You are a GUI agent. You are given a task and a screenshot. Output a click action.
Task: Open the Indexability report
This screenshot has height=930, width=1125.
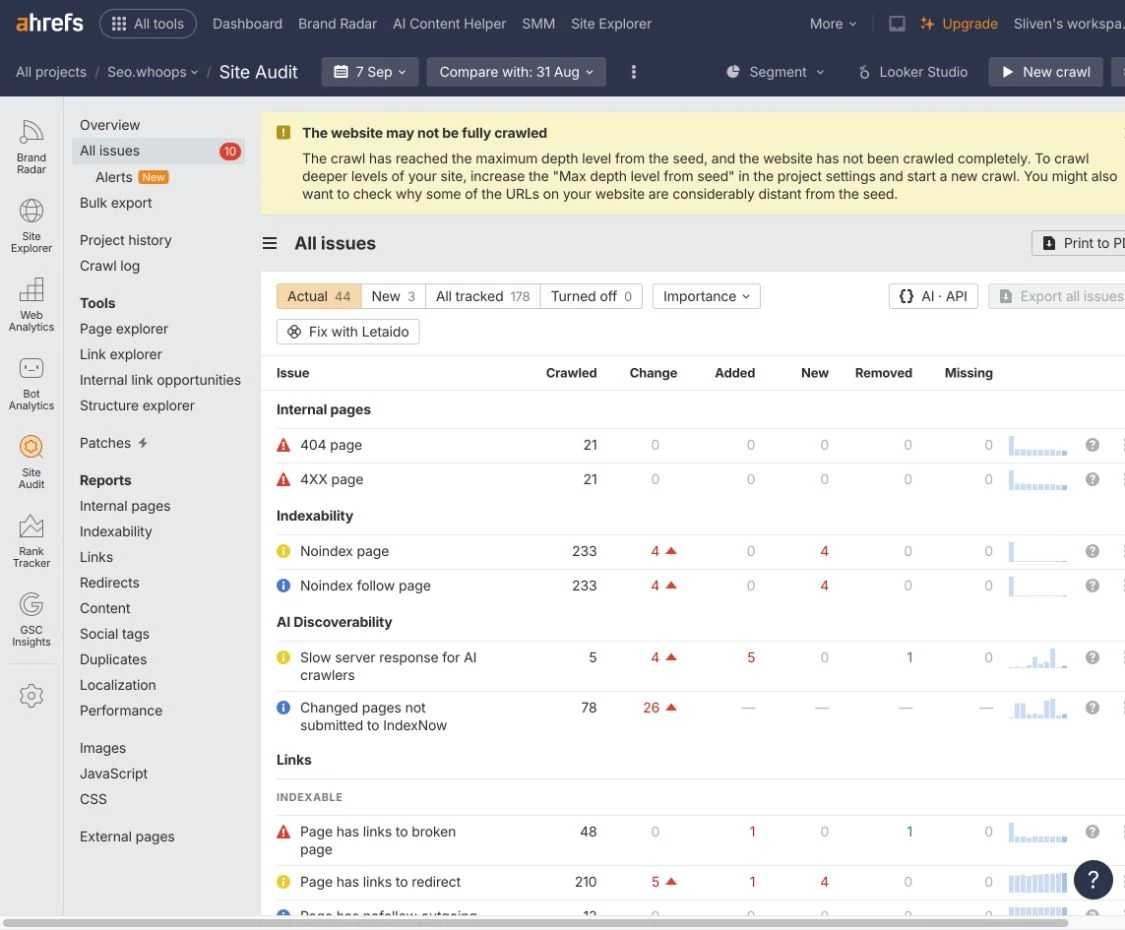[116, 532]
